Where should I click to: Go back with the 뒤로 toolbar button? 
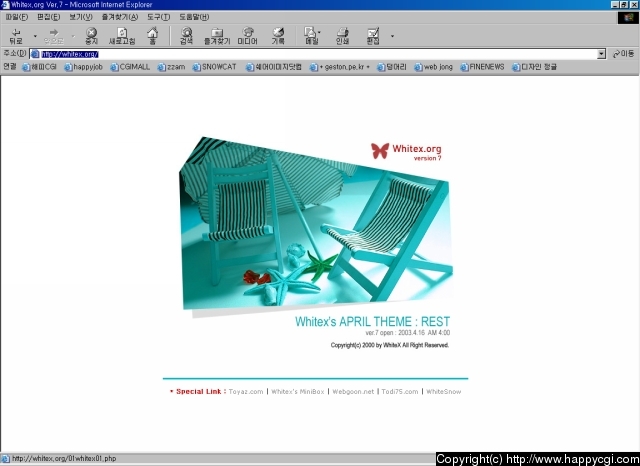point(16,36)
